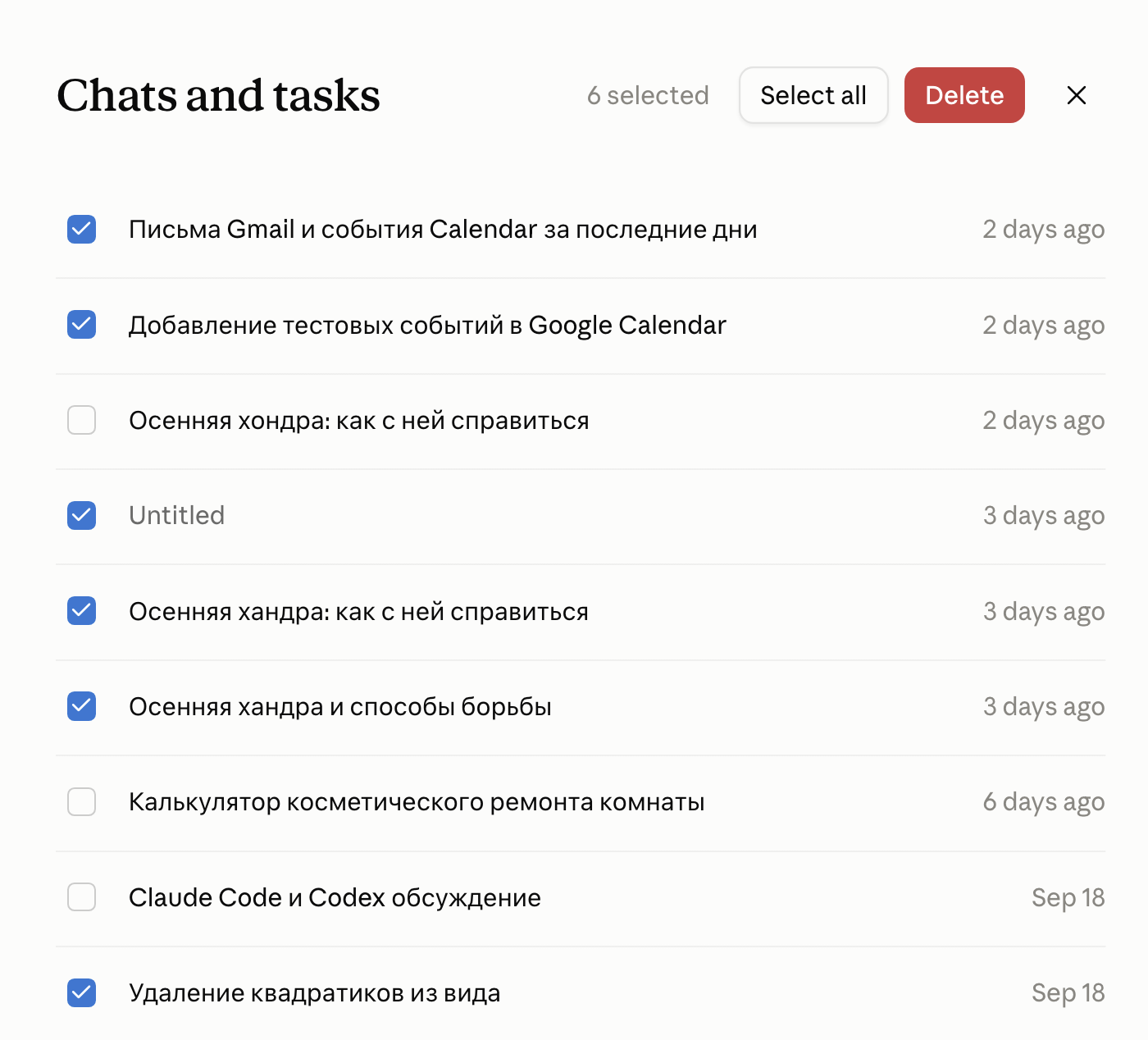The width and height of the screenshot is (1148, 1040).
Task: Uncheck 'Осенняя хандра и способы борьбы' checkbox
Action: [x=81, y=706]
